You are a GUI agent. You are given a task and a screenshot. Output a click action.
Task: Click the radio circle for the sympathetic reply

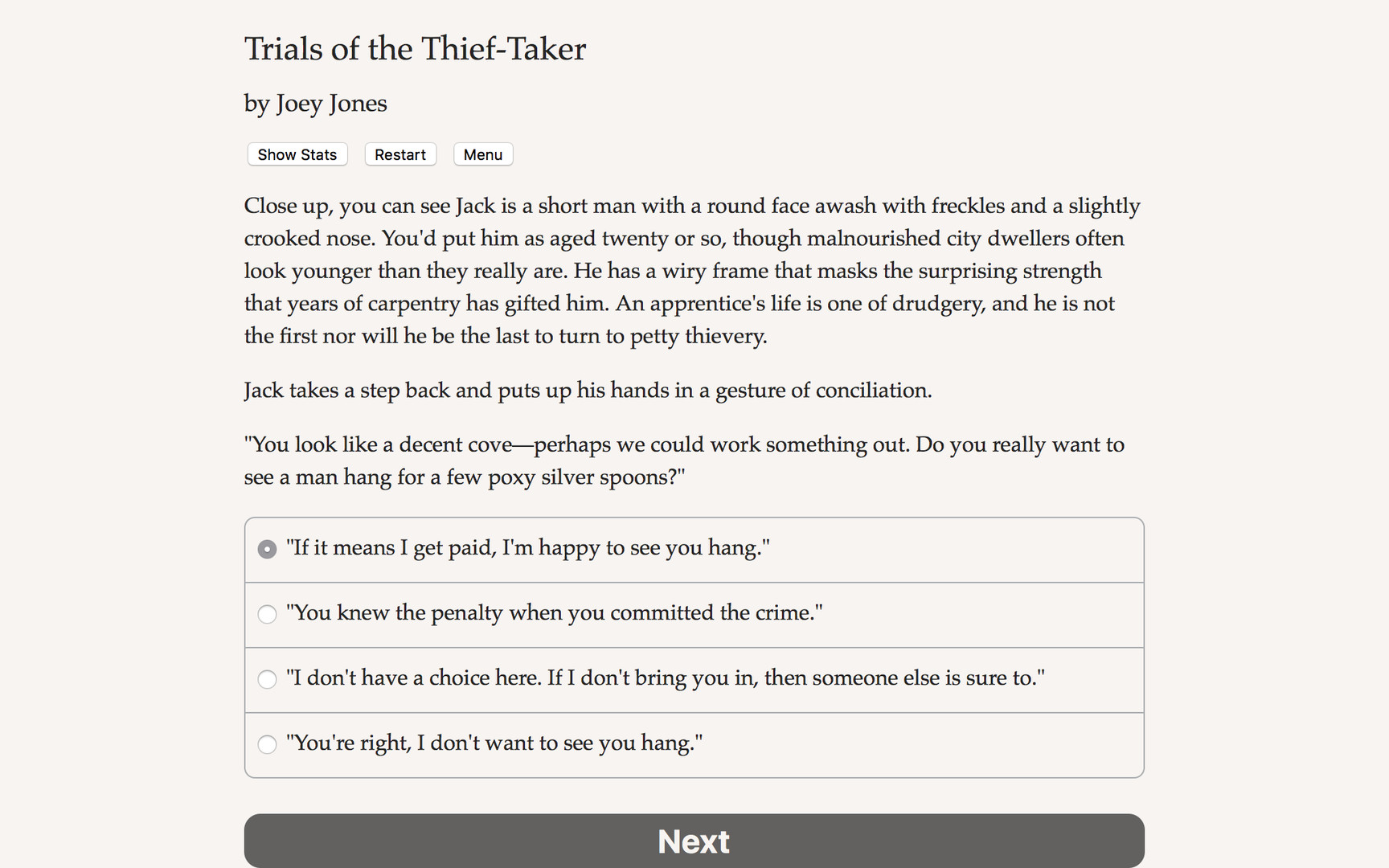pos(266,745)
